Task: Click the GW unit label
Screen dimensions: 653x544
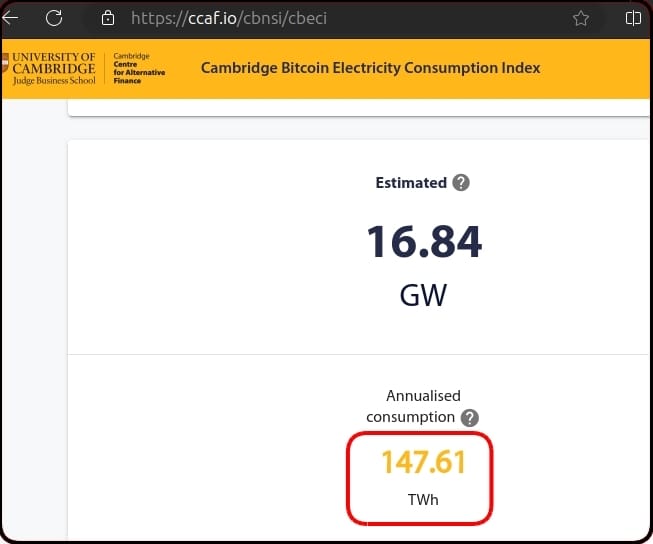Action: point(423,295)
